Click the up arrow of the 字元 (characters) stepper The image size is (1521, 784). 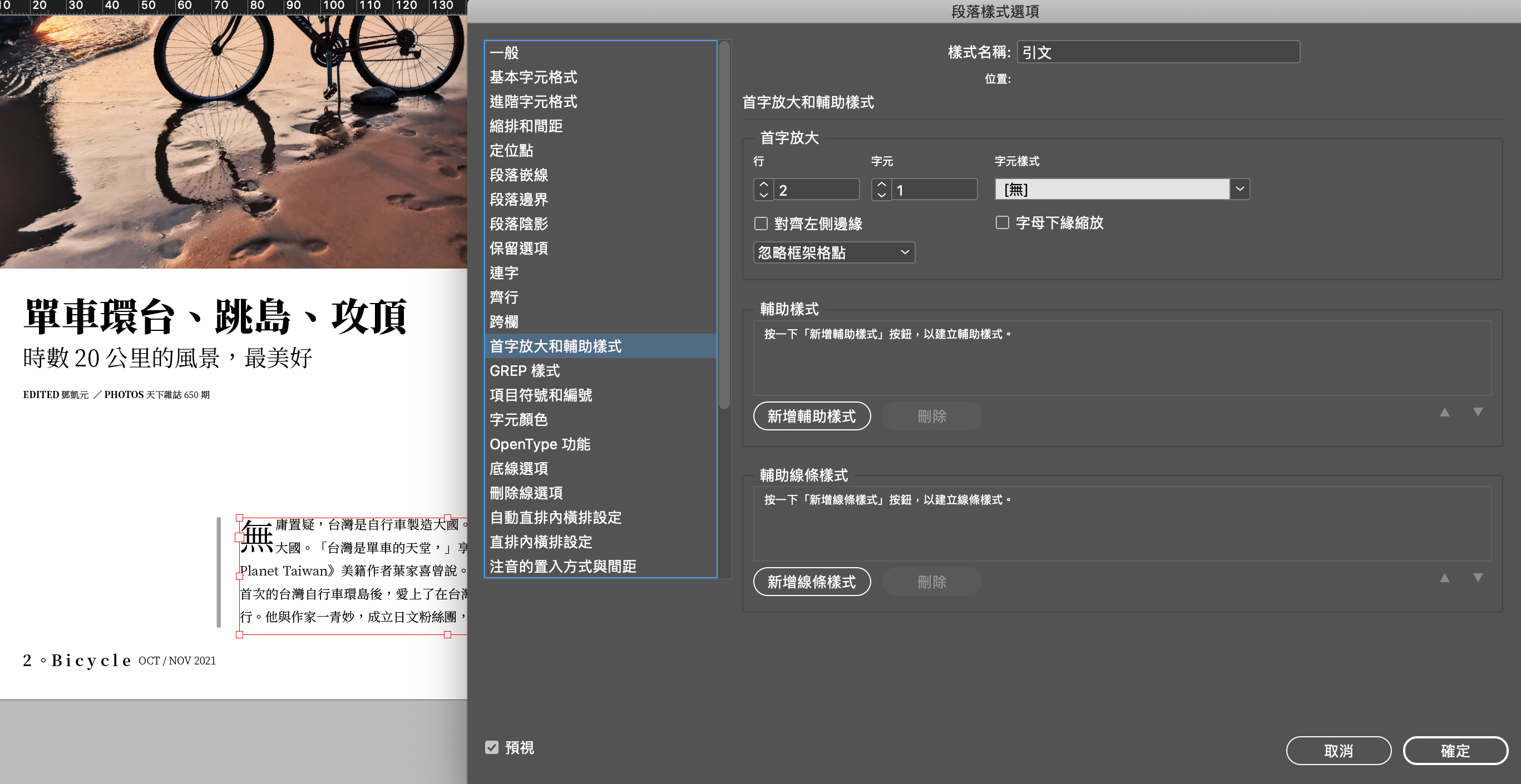tap(881, 185)
